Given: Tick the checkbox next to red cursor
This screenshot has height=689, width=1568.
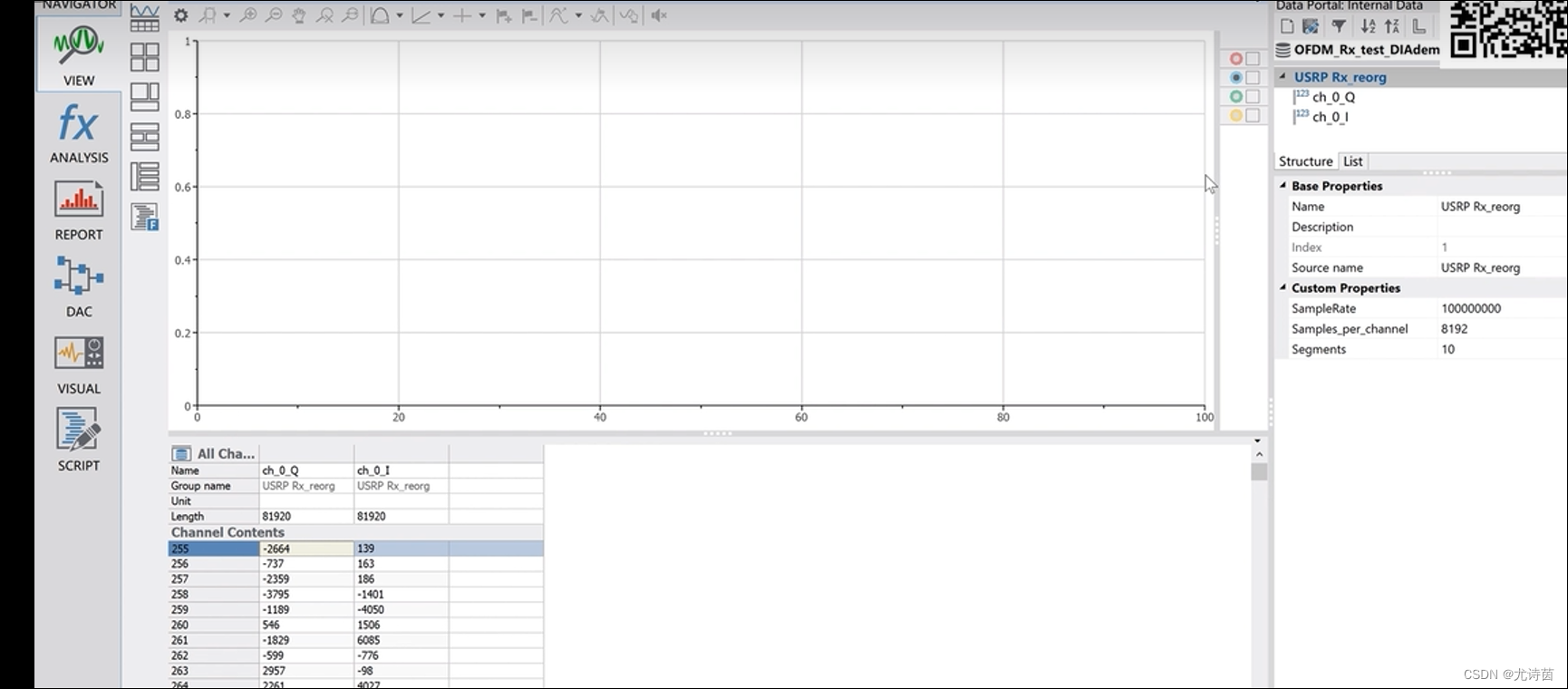Looking at the screenshot, I should pyautogui.click(x=1253, y=59).
